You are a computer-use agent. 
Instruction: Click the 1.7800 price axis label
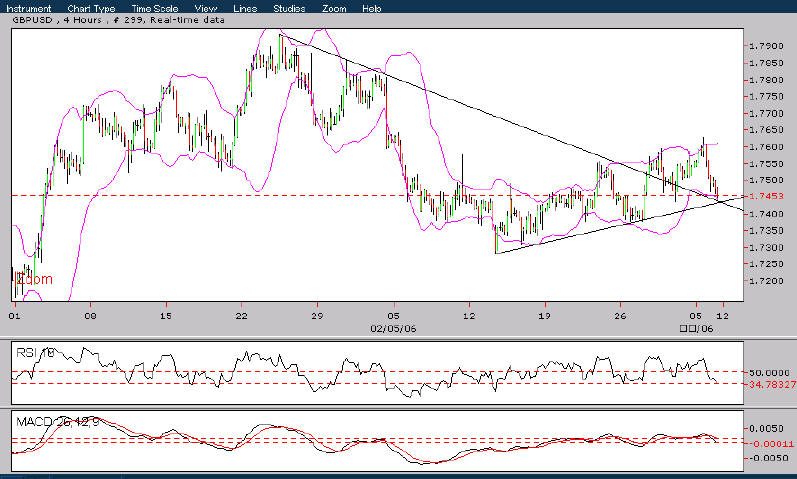(766, 80)
